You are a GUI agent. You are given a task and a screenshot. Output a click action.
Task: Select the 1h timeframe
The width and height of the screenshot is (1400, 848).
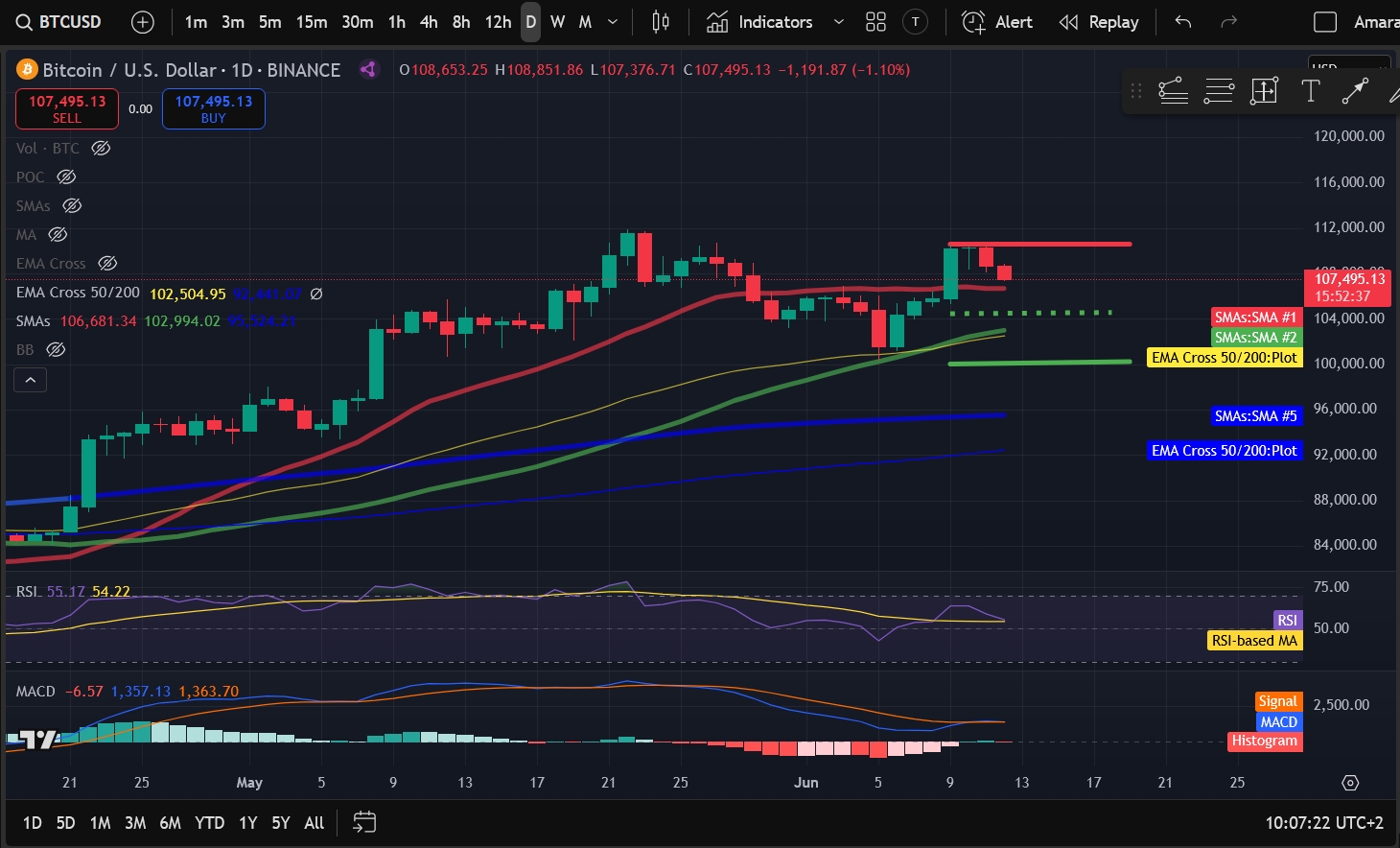click(397, 22)
